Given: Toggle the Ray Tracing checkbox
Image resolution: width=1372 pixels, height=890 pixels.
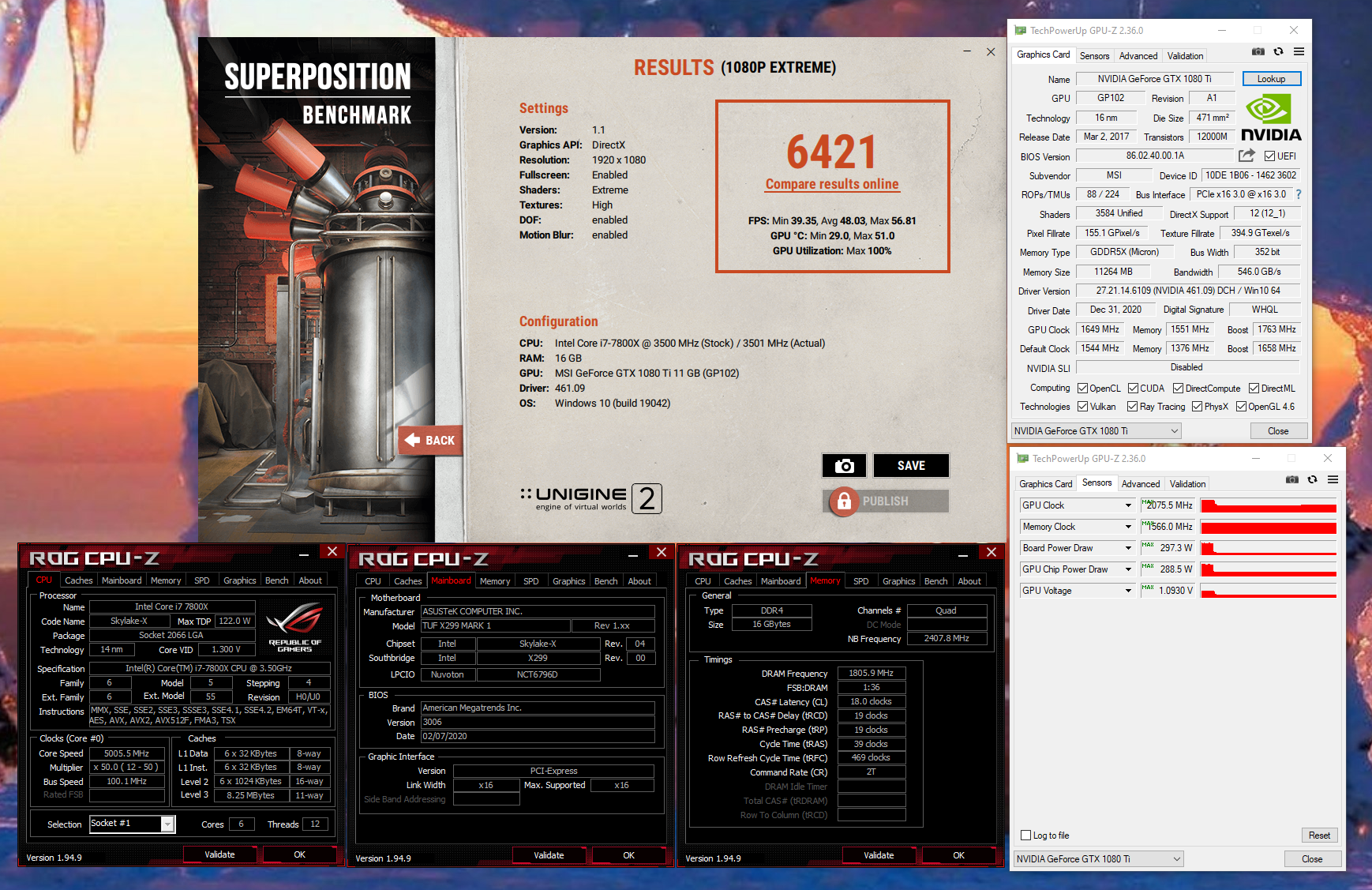Looking at the screenshot, I should [1132, 407].
